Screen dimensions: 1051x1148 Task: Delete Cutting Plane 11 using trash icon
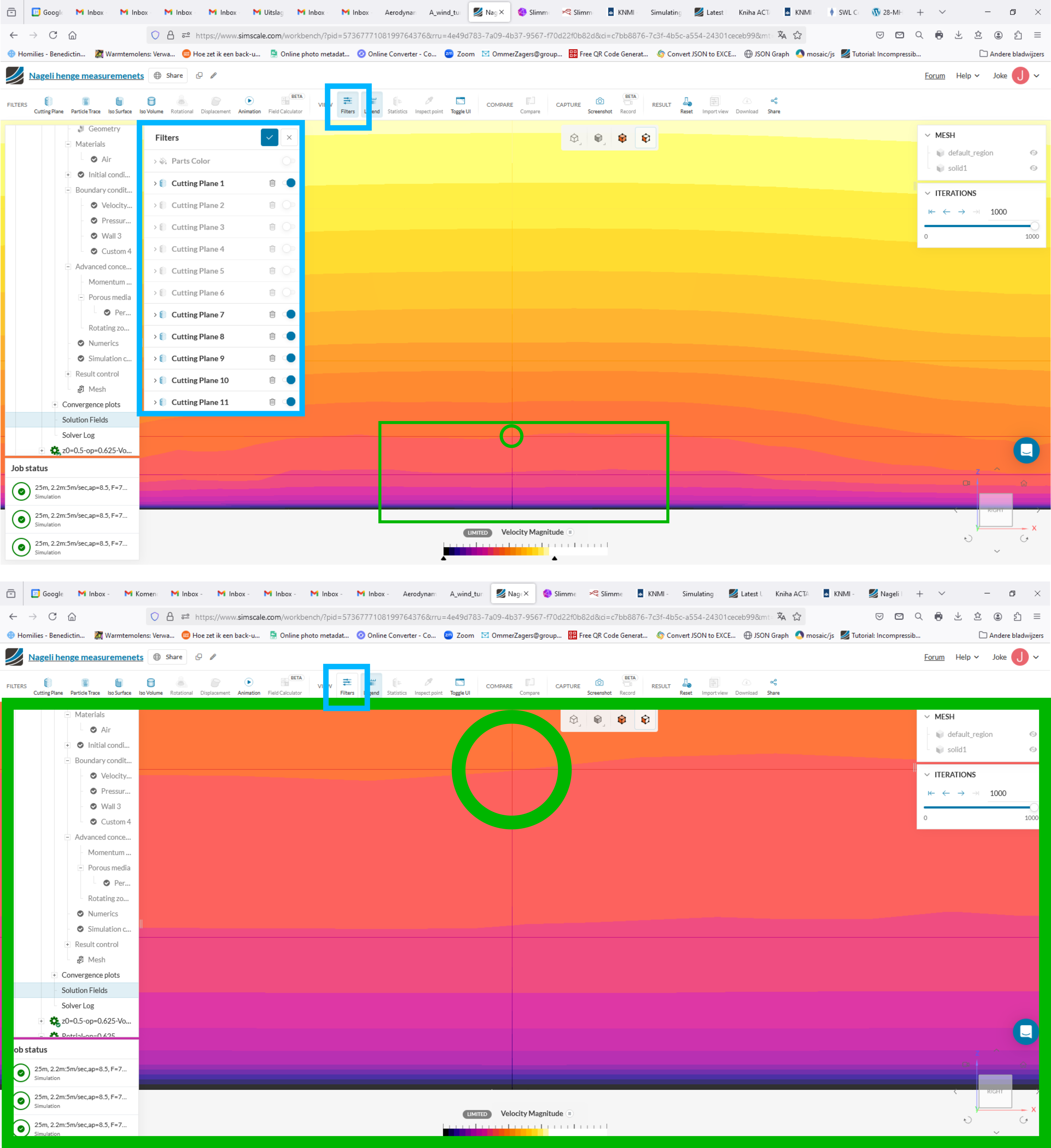[272, 402]
